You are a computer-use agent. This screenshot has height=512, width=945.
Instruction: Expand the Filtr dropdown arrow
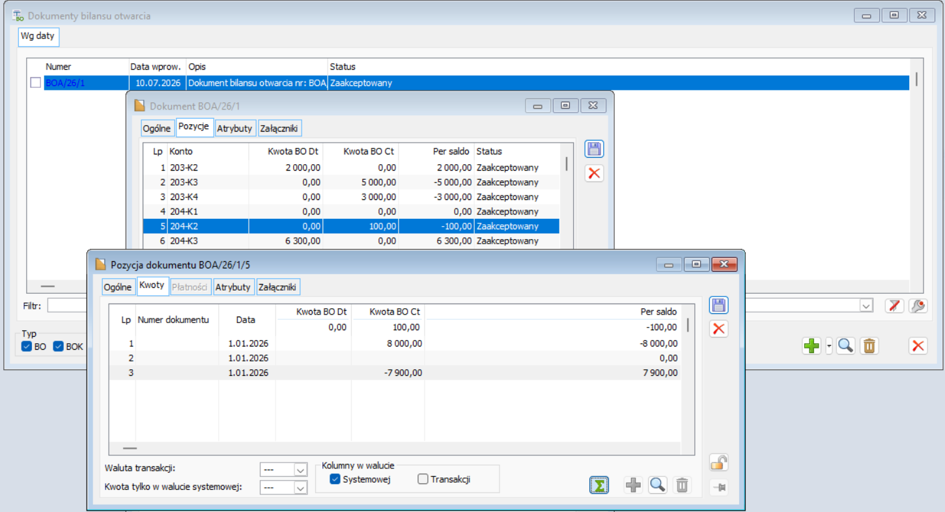[x=866, y=306]
